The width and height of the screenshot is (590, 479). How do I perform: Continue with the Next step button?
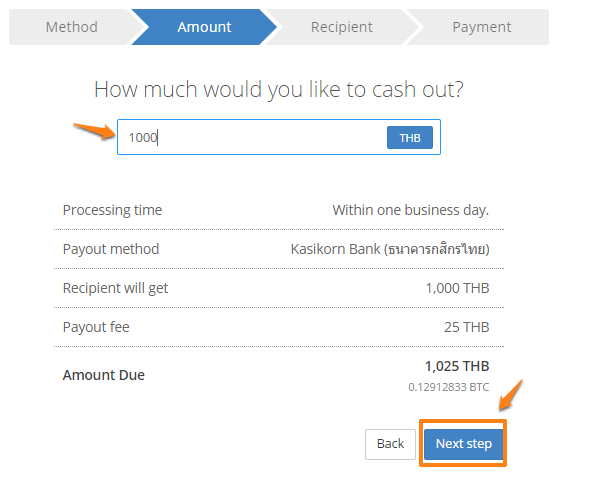tap(464, 444)
